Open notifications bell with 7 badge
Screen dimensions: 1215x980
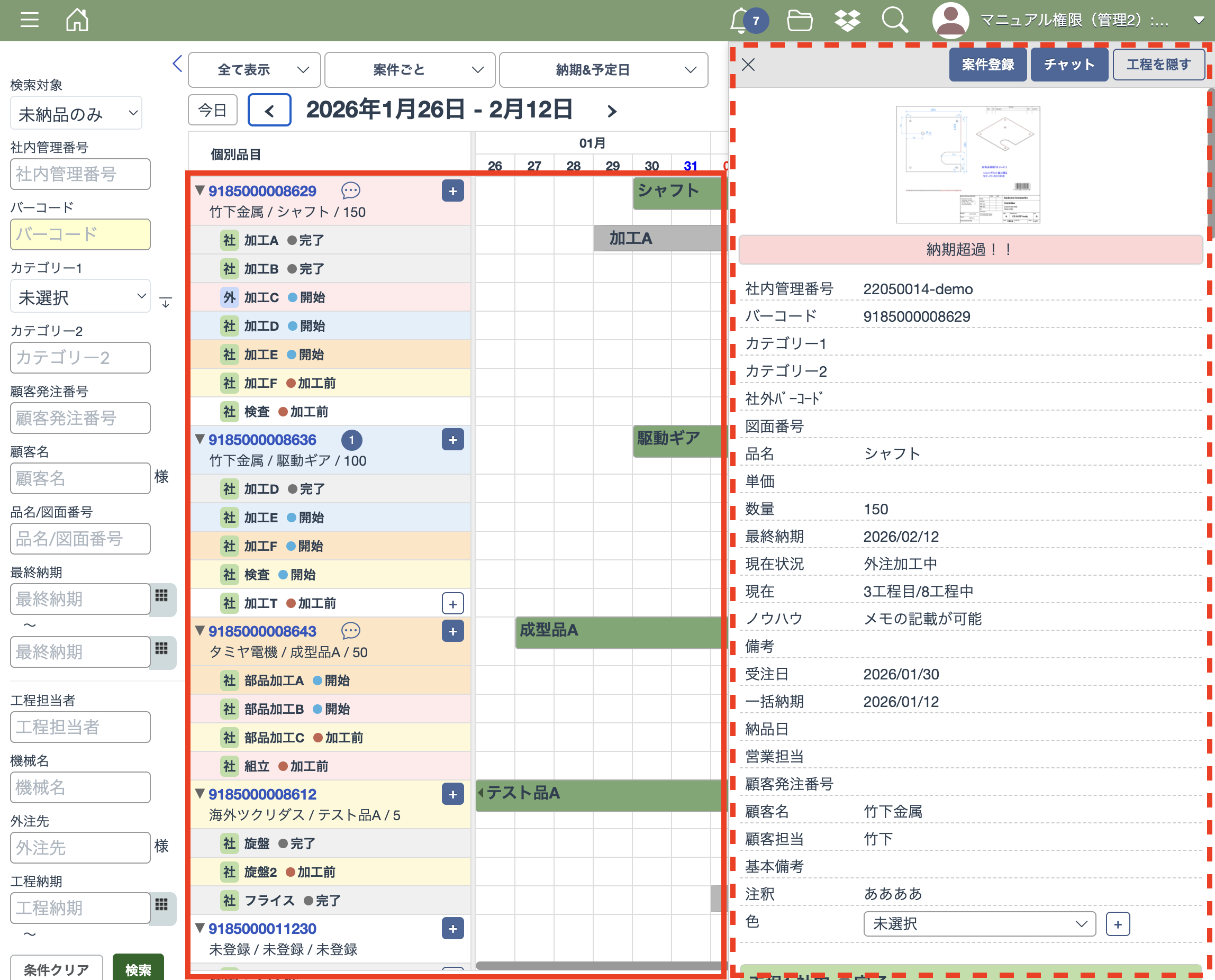coord(740,21)
